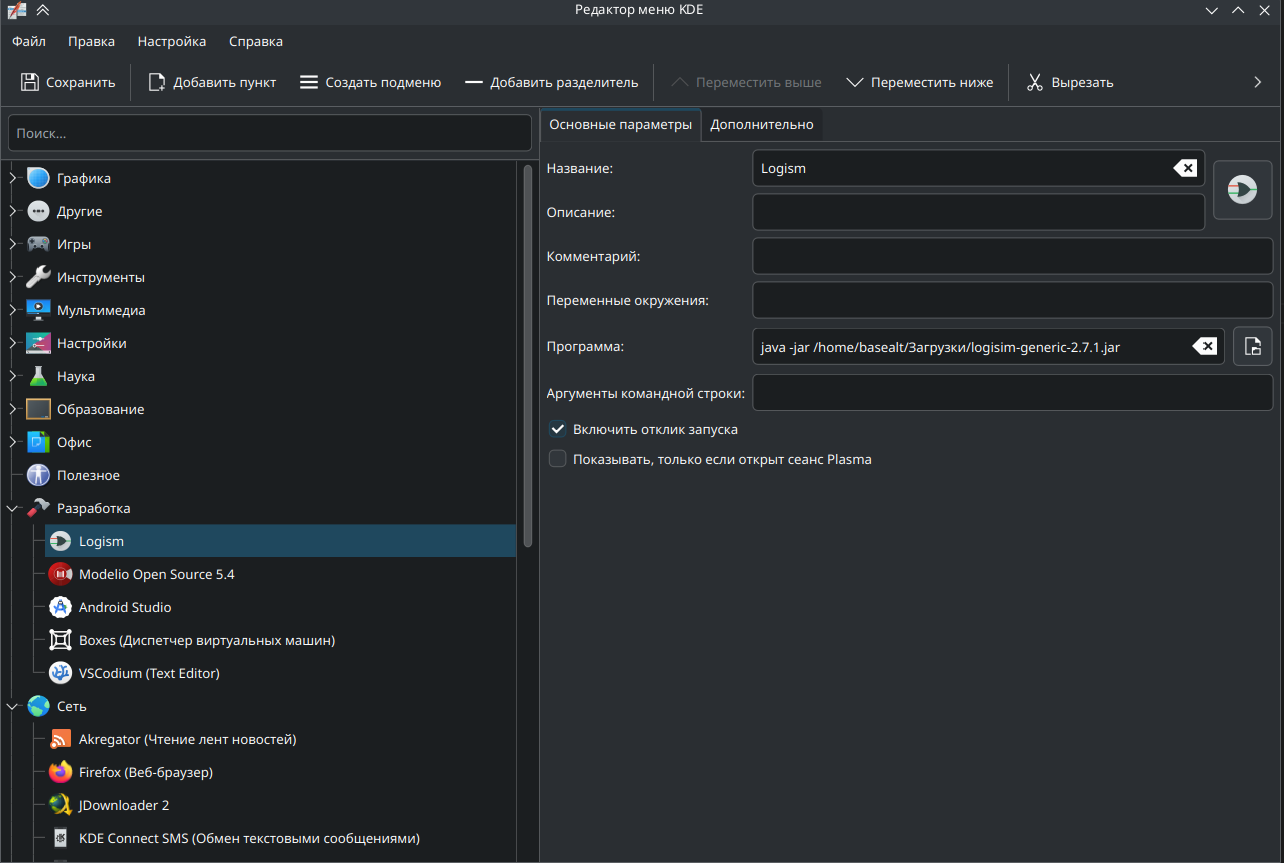
Task: Switch to the Дополнительно tab
Action: pyautogui.click(x=762, y=124)
